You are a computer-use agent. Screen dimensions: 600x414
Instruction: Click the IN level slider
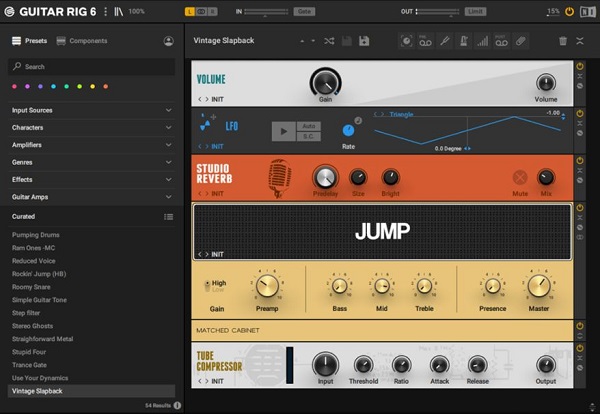point(266,12)
